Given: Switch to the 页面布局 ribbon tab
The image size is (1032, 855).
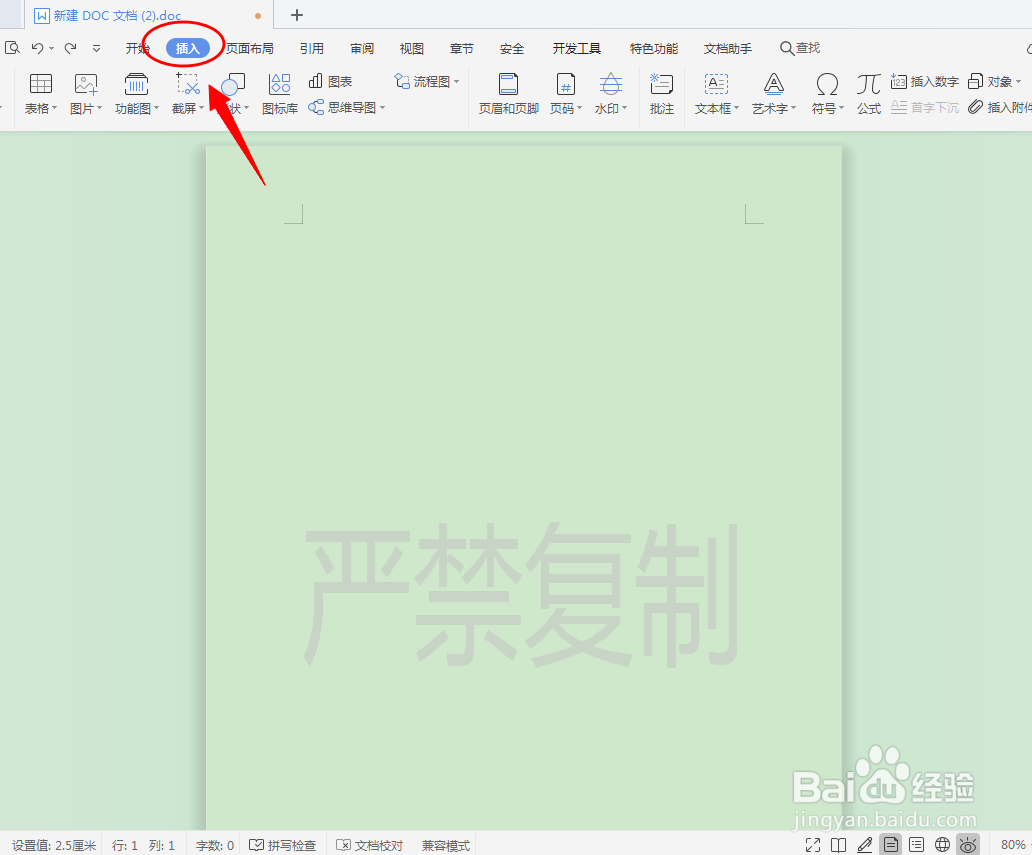Looking at the screenshot, I should pyautogui.click(x=249, y=47).
